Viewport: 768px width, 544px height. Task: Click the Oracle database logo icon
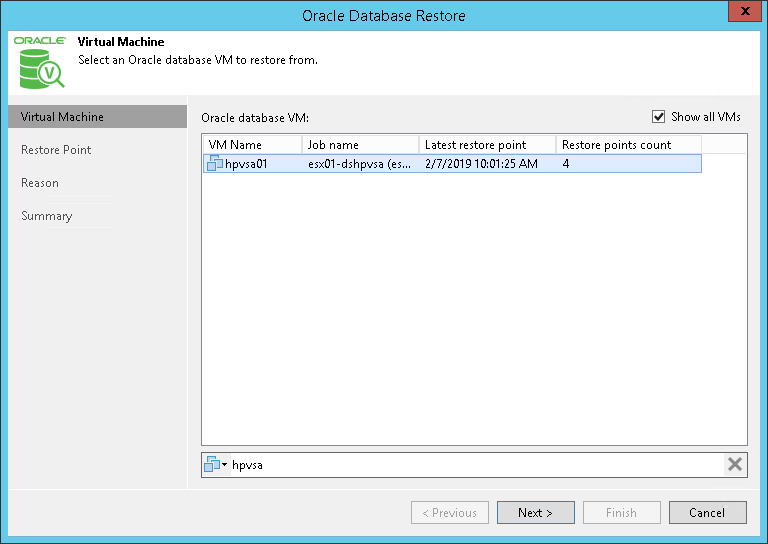click(x=40, y=63)
